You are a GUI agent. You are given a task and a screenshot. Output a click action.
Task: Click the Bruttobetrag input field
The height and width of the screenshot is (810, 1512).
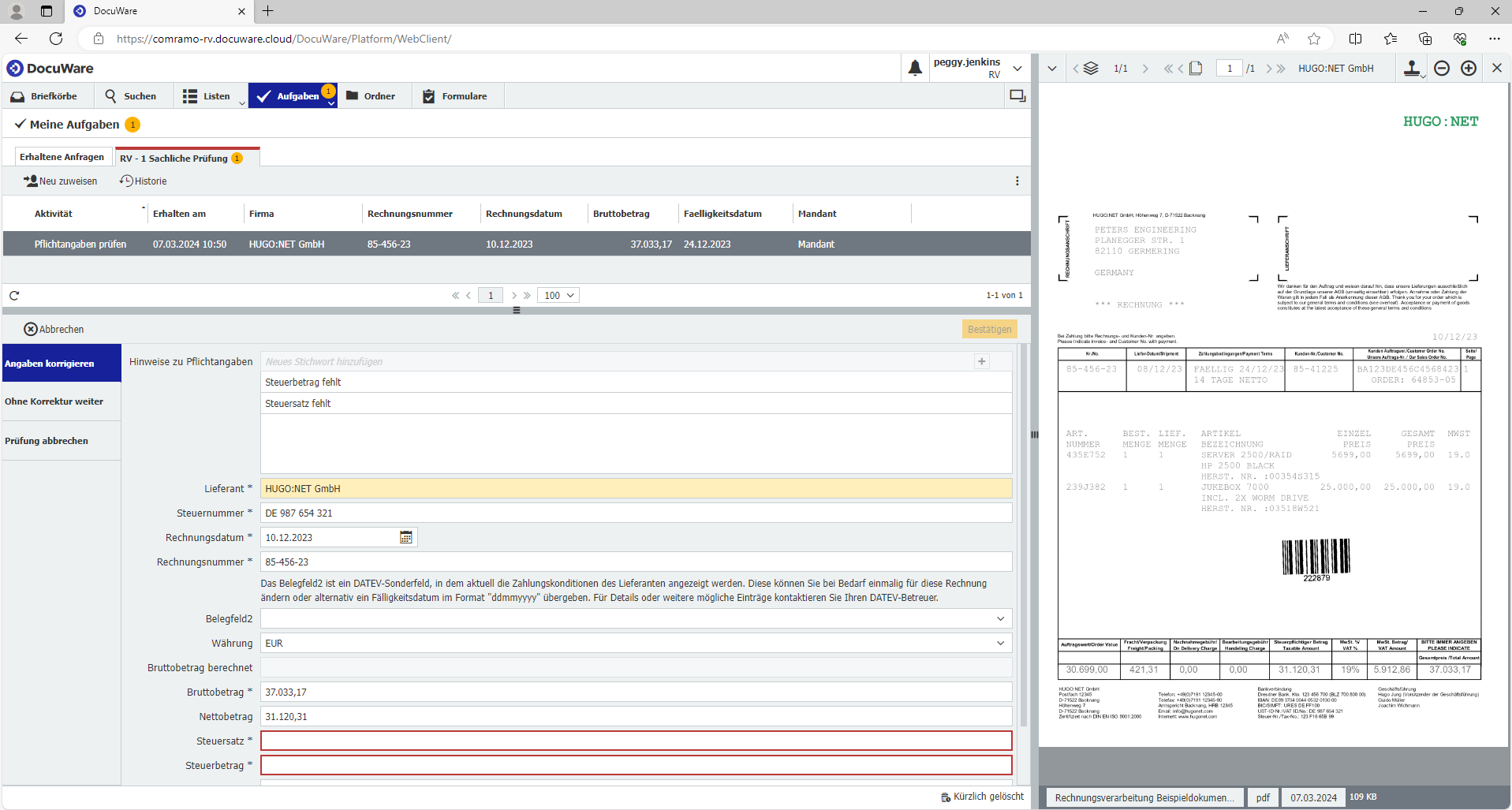(x=637, y=692)
